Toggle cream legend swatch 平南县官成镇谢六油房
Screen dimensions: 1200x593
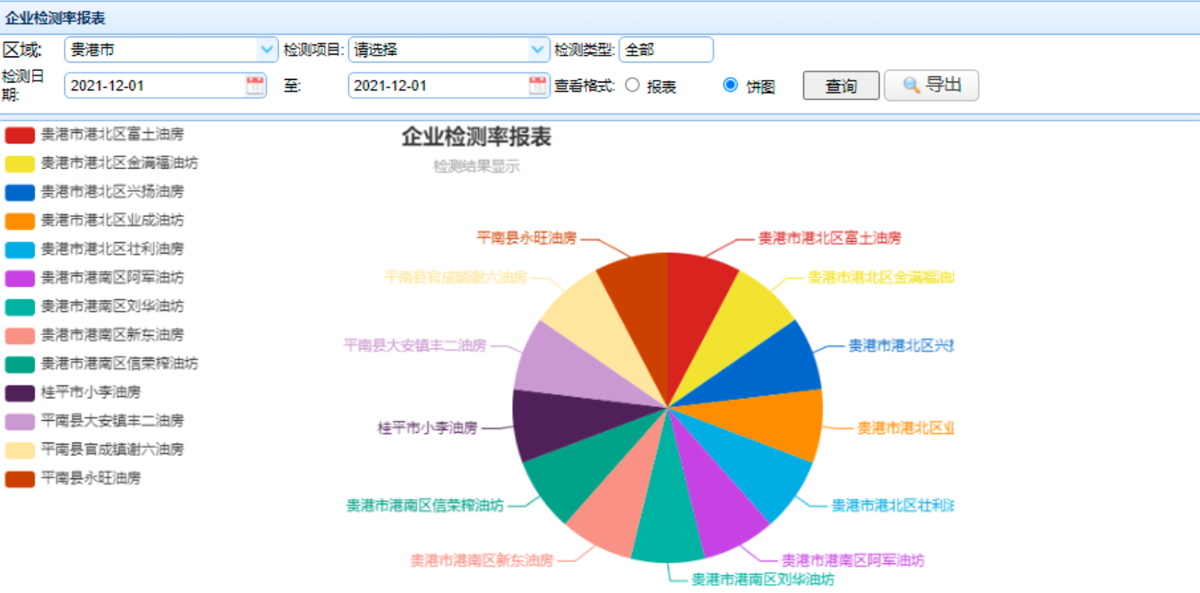pos(20,450)
